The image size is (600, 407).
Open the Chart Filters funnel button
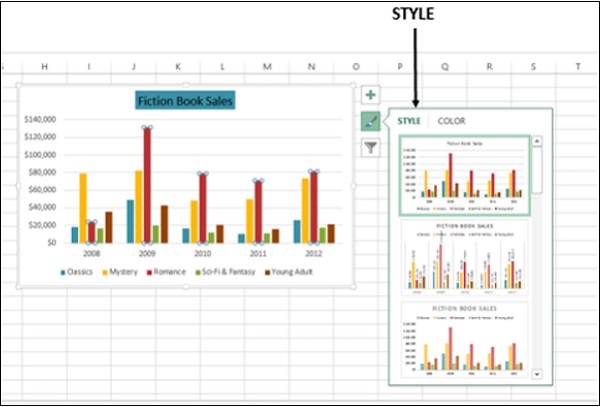371,147
